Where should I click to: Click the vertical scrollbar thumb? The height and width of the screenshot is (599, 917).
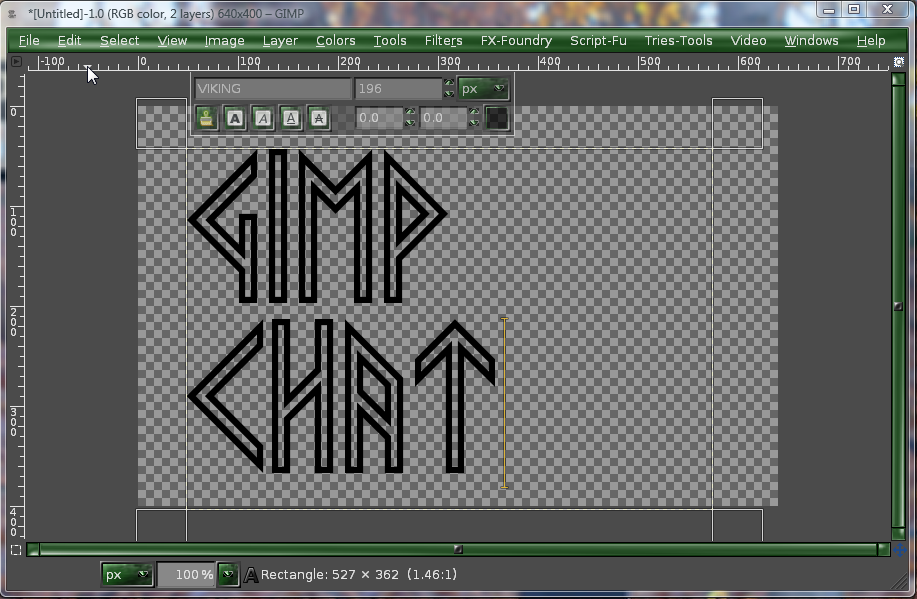click(898, 306)
